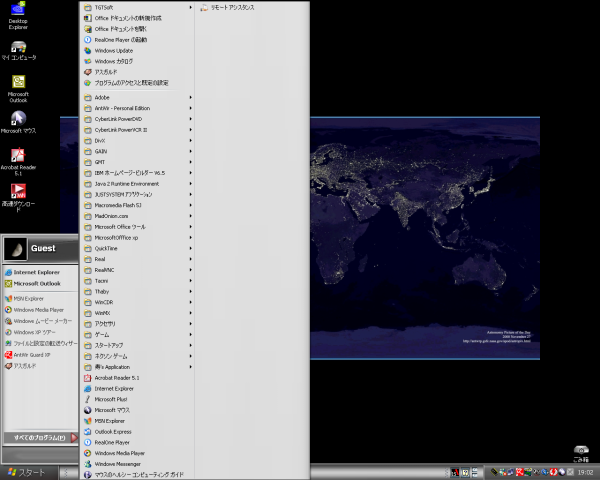
Task: Open Microsoft Mouse desktop shortcut
Action: (18, 122)
